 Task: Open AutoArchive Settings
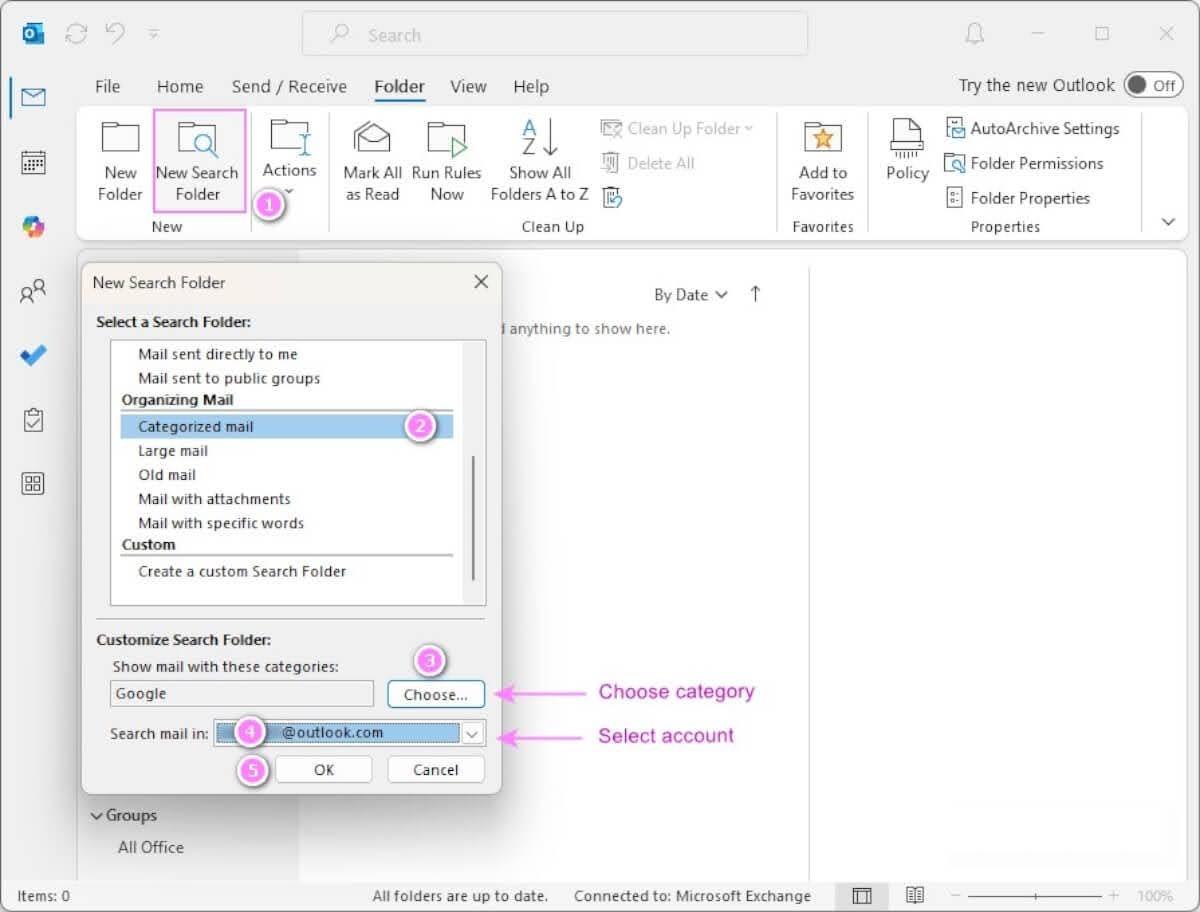(1032, 128)
